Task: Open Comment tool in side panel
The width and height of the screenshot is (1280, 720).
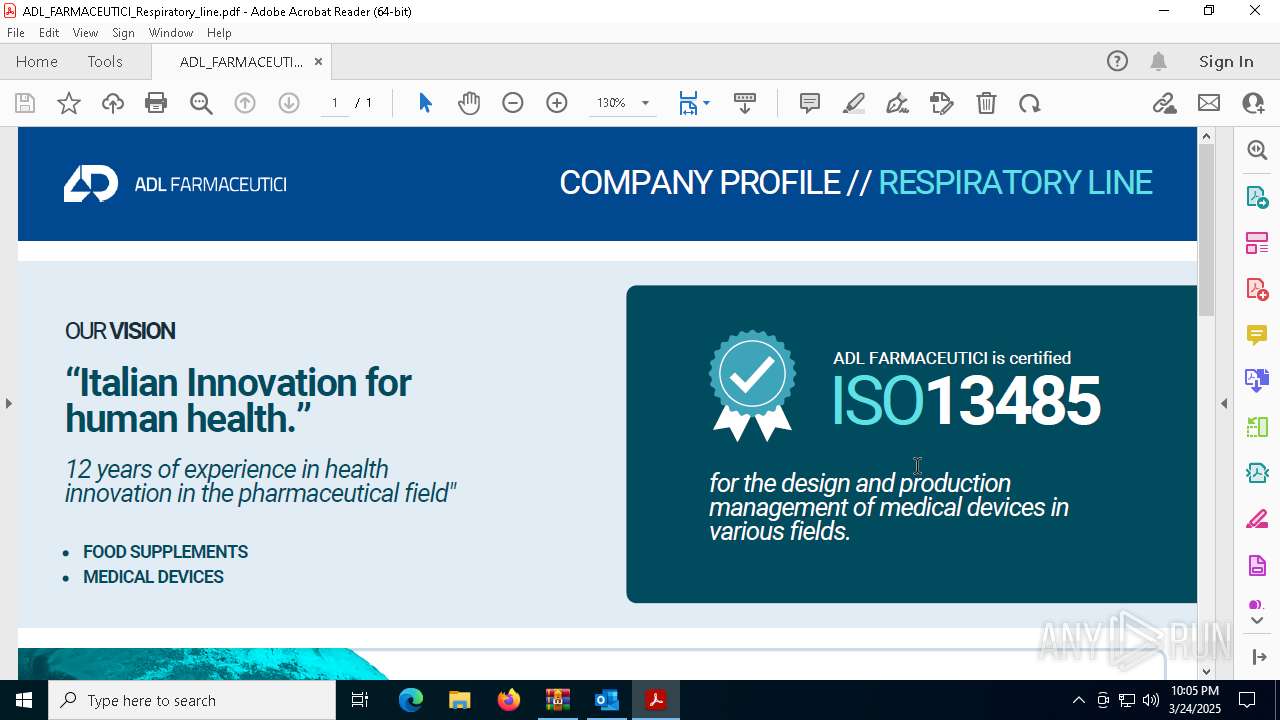Action: click(1257, 334)
